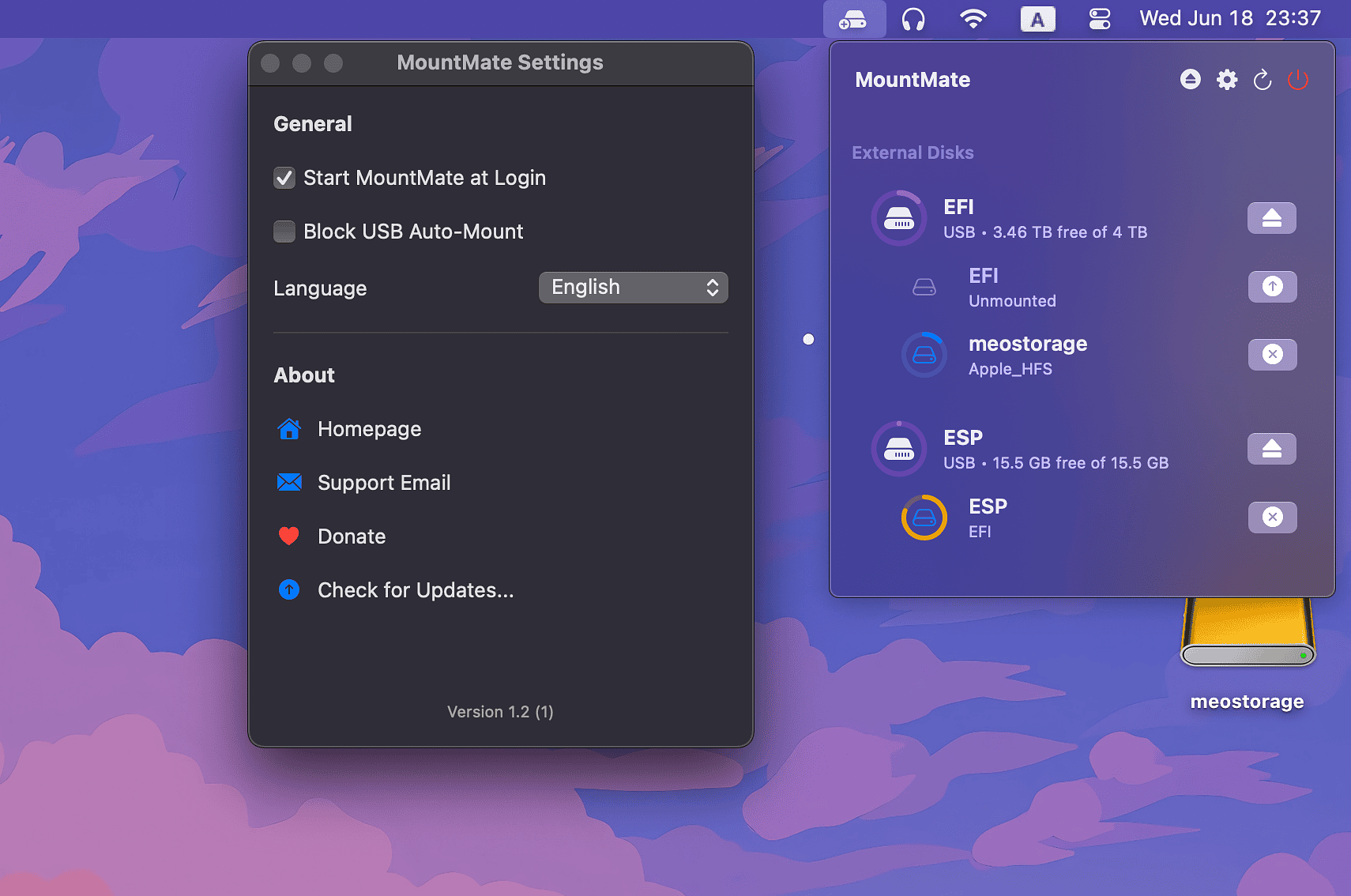Click the Support Email link

pyautogui.click(x=383, y=483)
